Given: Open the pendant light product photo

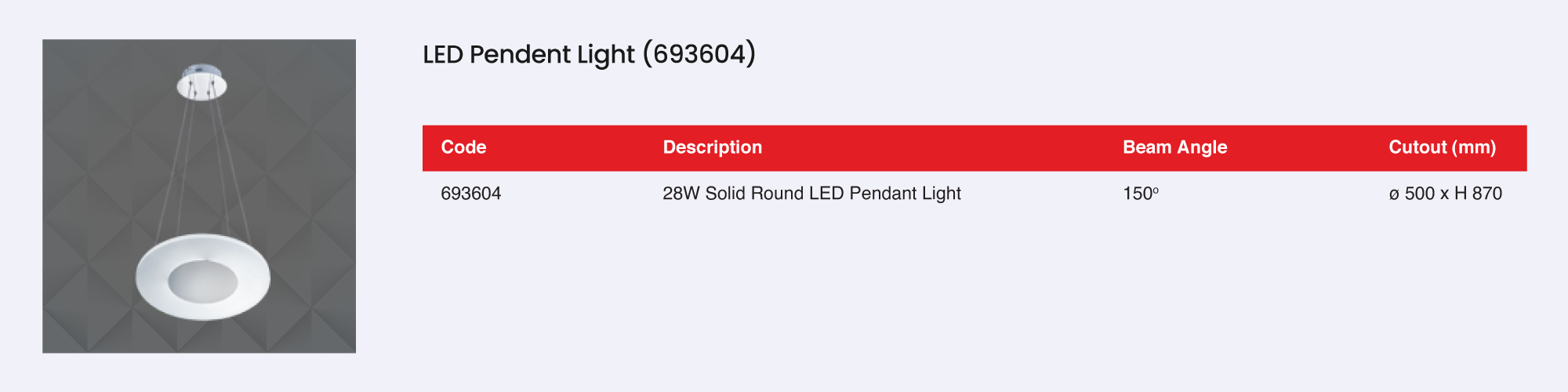Looking at the screenshot, I should pos(199,196).
